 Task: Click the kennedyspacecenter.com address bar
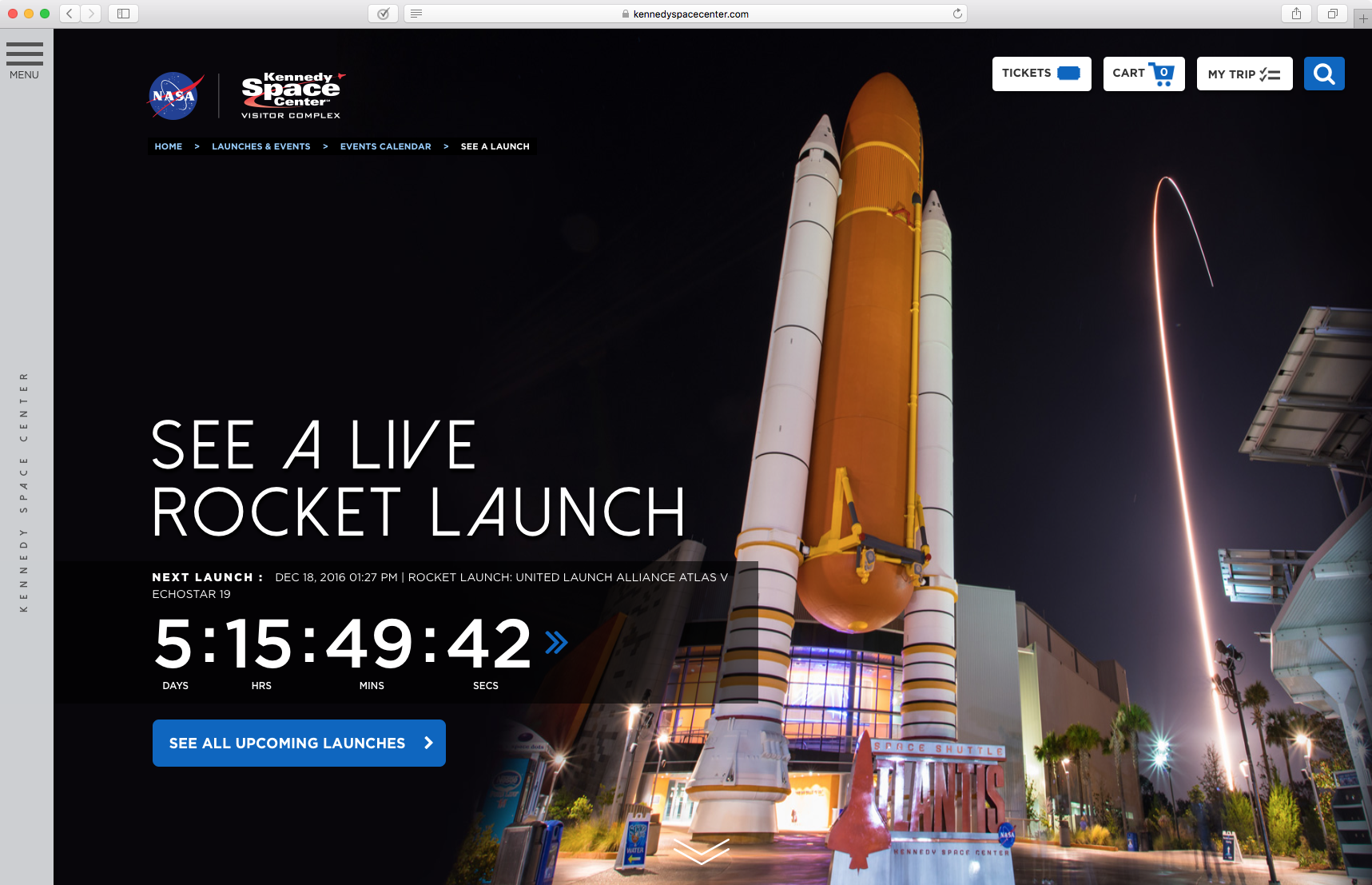686,14
